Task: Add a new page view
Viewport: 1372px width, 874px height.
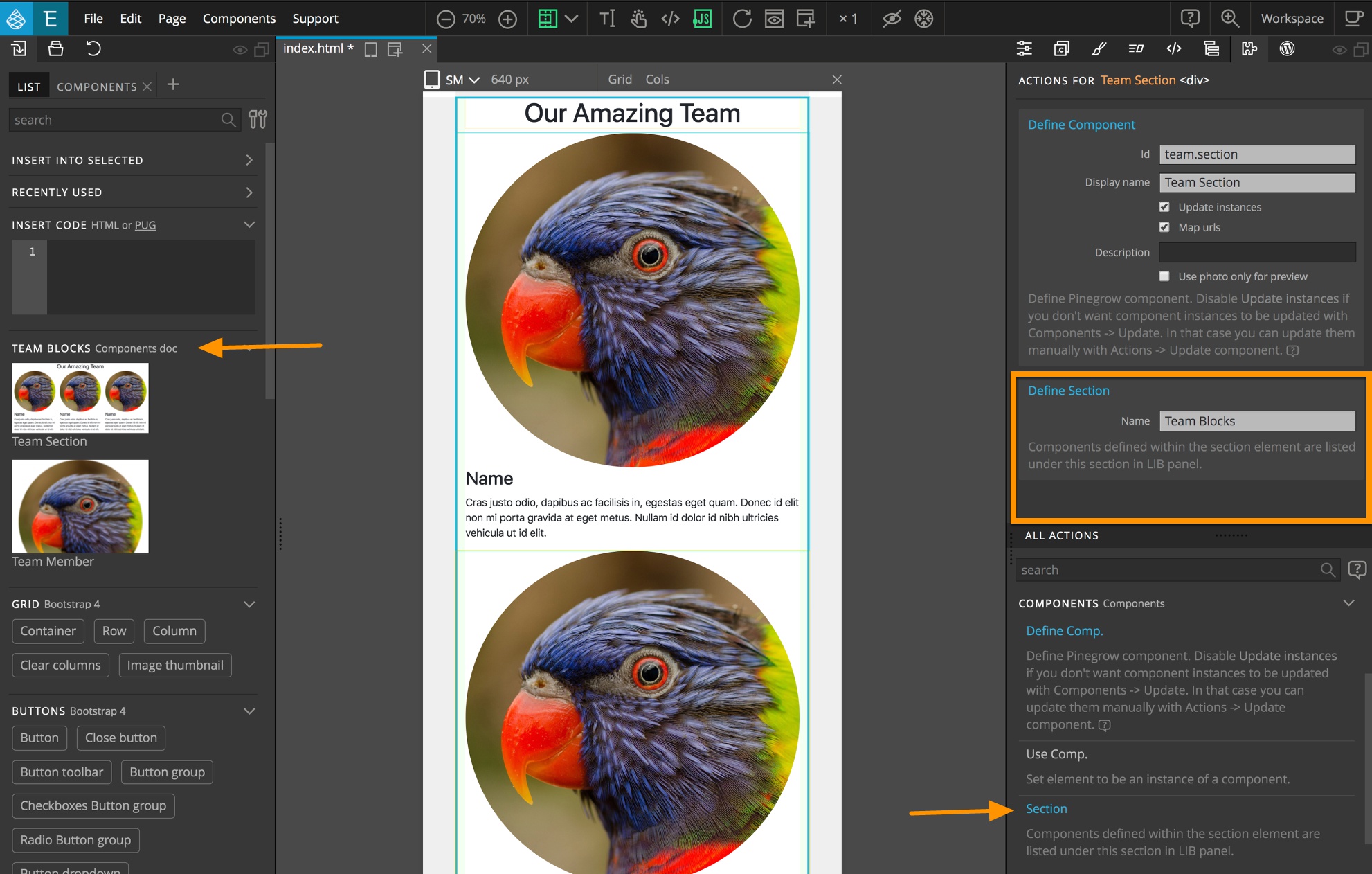Action: pyautogui.click(x=806, y=19)
